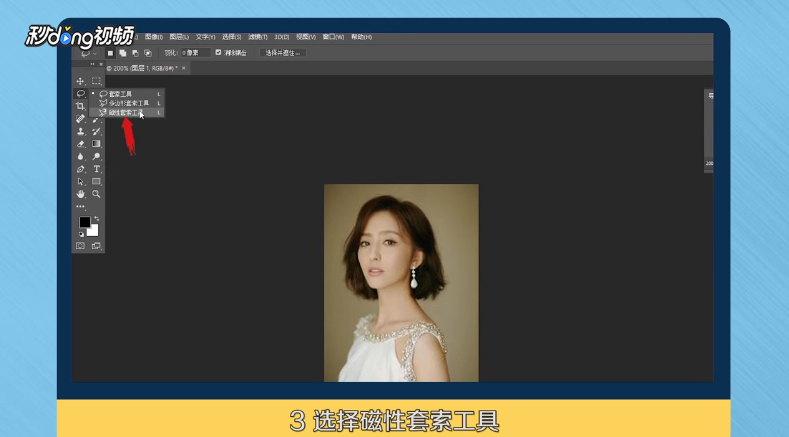Select the Path Selection arrow tool

[80, 182]
